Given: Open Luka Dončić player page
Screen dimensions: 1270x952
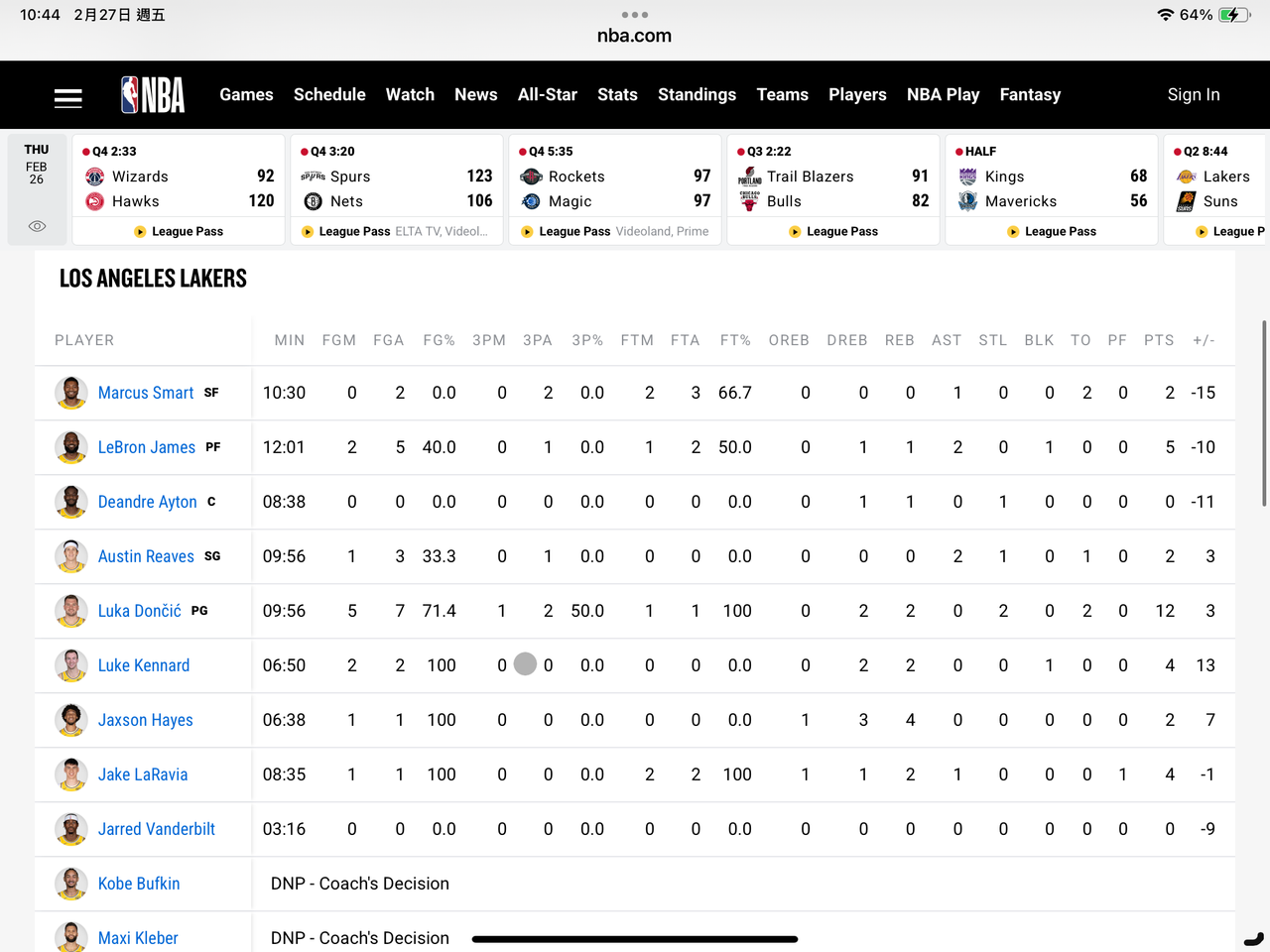Looking at the screenshot, I should tap(140, 611).
